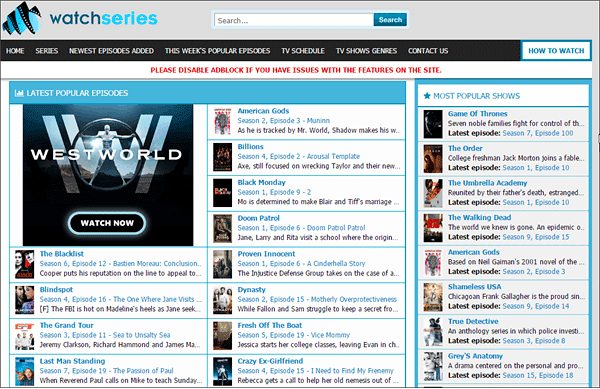
Task: Open Grey's Anatomy Season 15 Episode 18 link
Action: pyautogui.click(x=538, y=375)
